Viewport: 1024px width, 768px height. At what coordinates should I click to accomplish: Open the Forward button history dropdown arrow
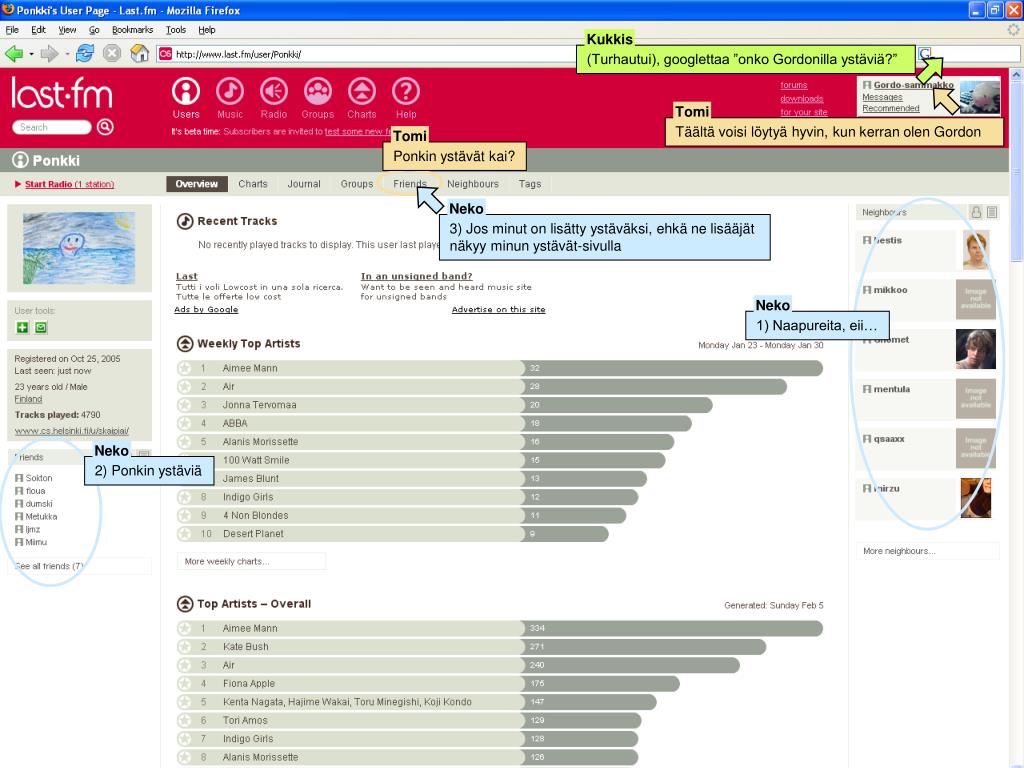66,54
